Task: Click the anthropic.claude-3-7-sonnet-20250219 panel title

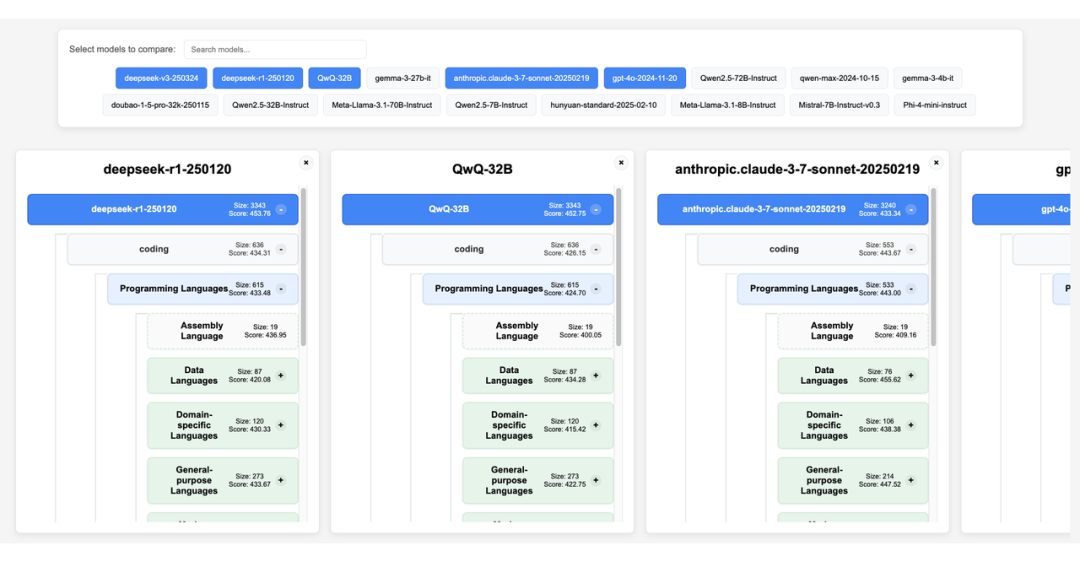Action: coord(797,169)
